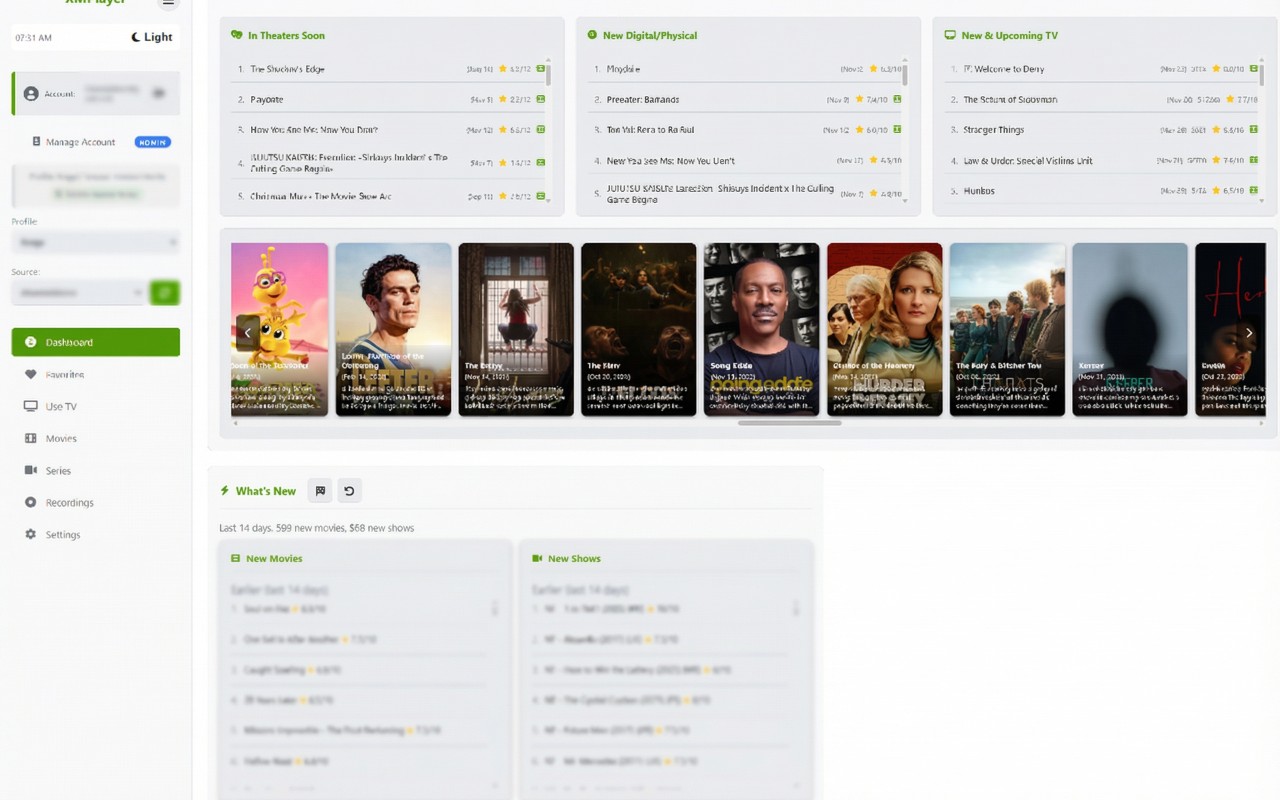Click green icon on Law & Order row

[x=1254, y=160]
